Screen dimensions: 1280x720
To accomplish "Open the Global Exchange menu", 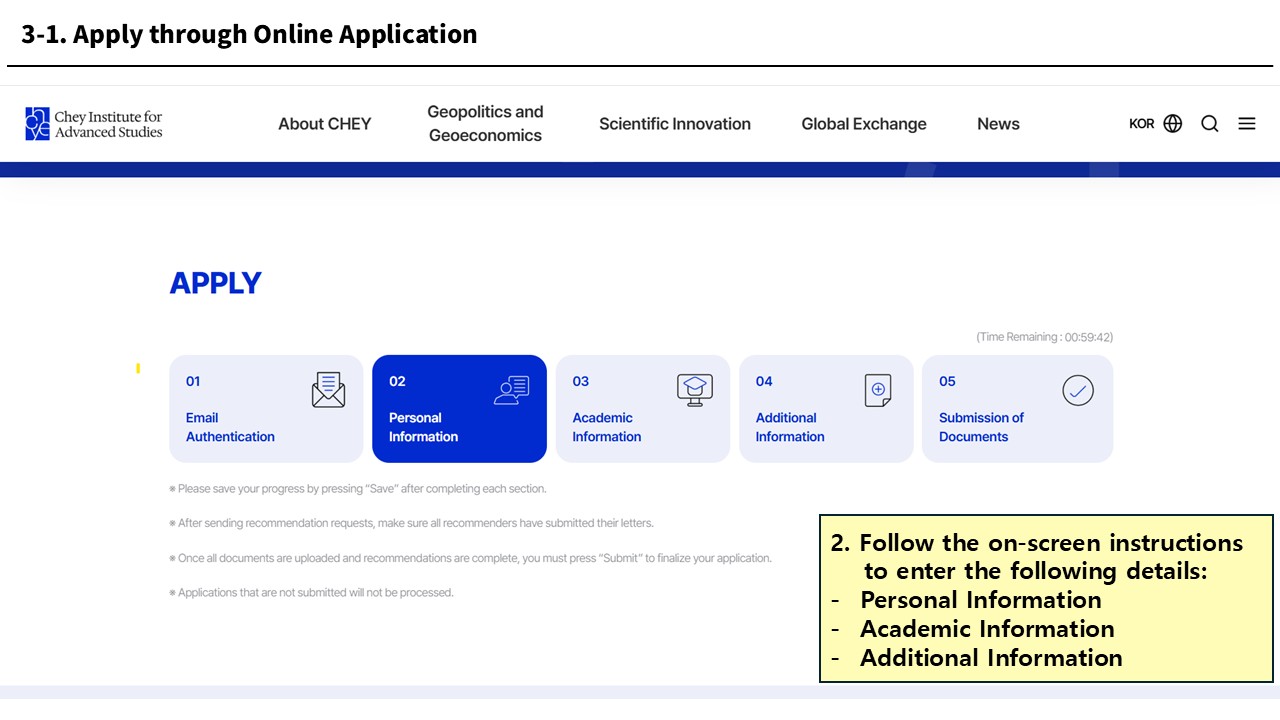I will 864,124.
